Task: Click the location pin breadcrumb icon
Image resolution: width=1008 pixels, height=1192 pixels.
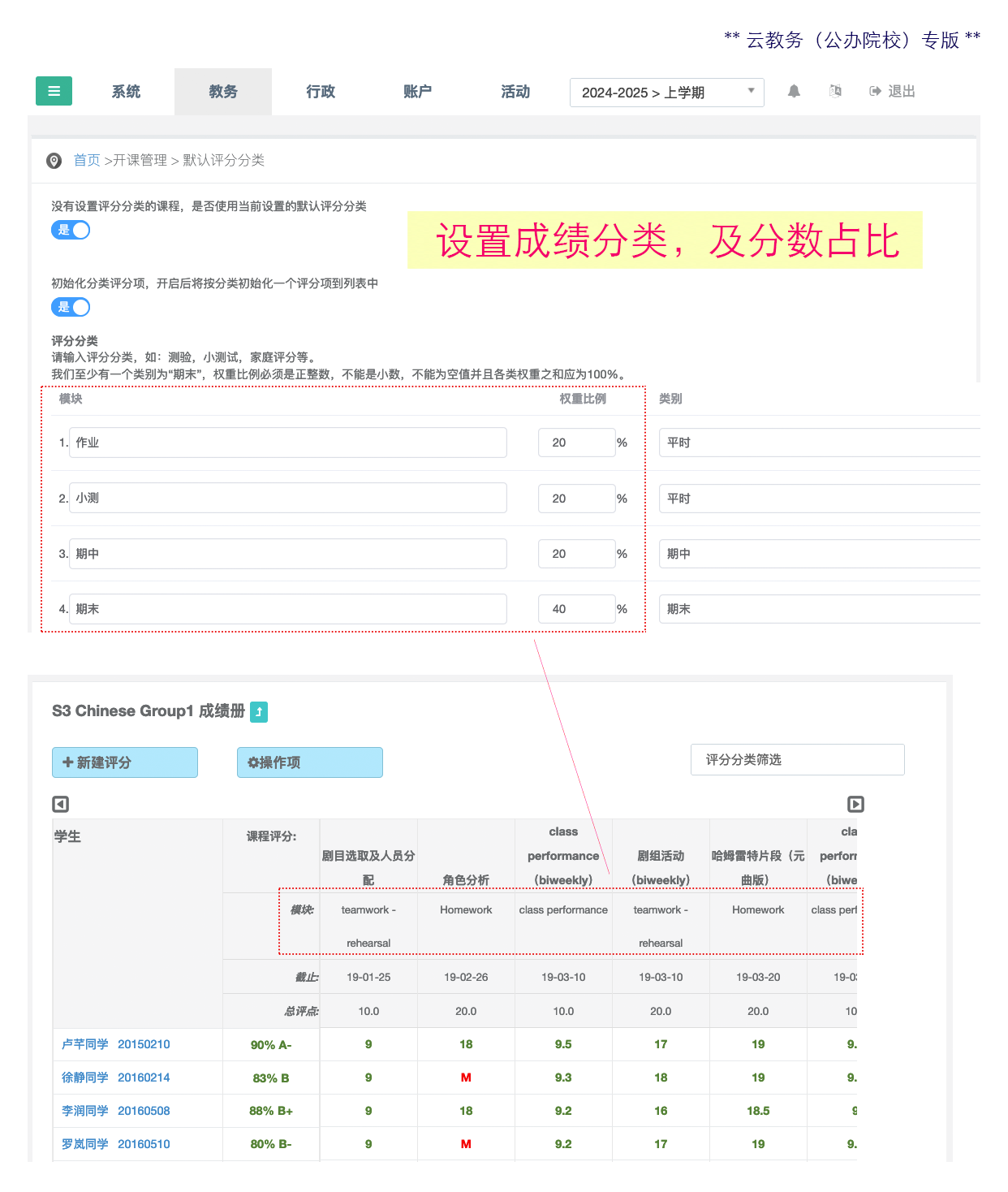Action: [54, 161]
